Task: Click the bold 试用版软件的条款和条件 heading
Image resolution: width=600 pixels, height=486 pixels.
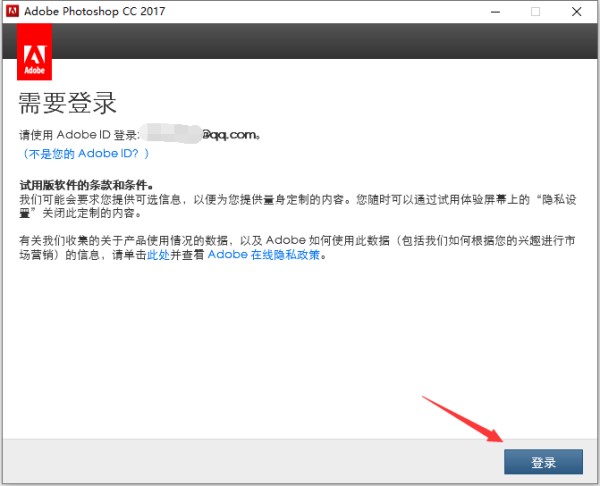Action: point(89,187)
